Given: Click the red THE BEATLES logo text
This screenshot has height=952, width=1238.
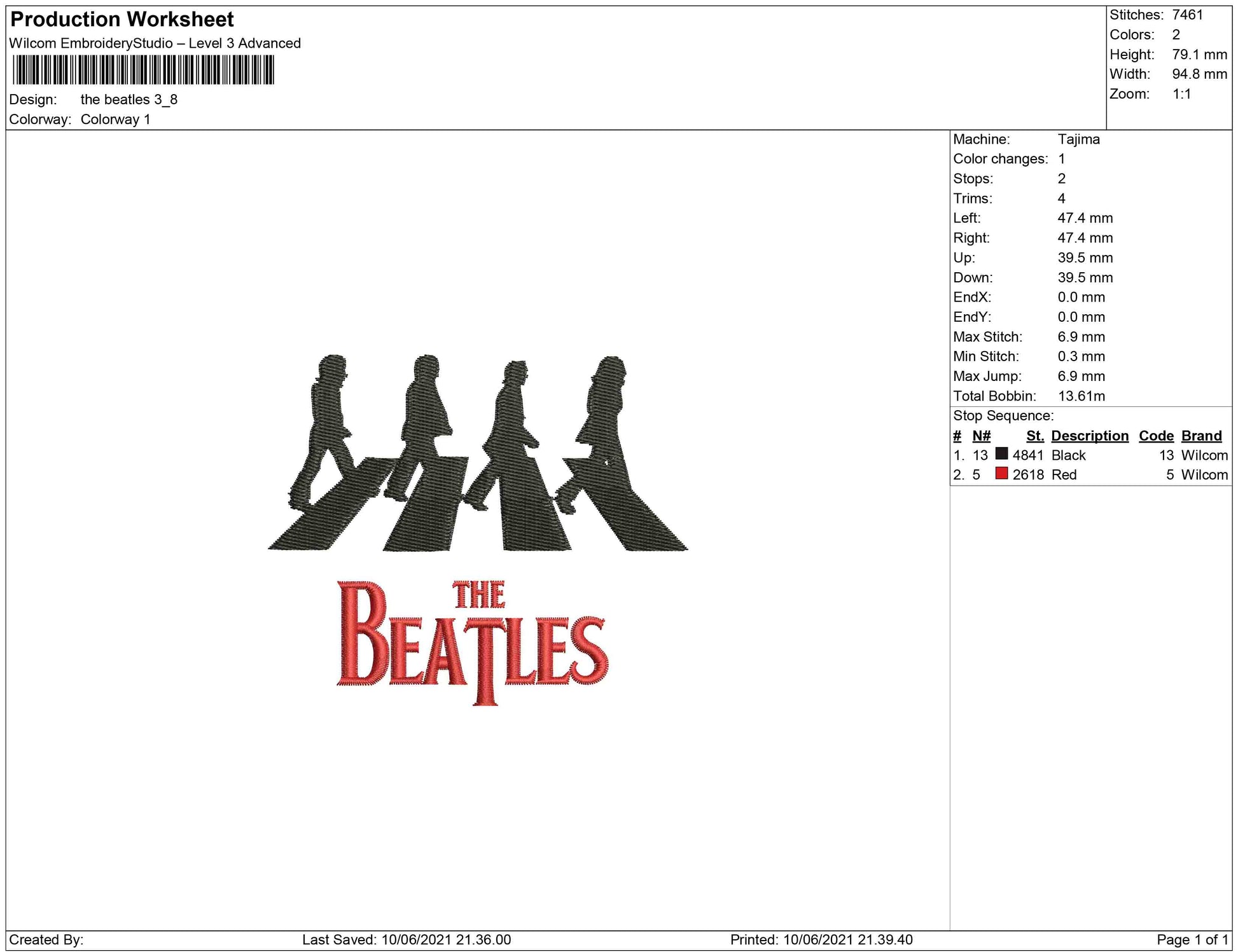Looking at the screenshot, I should (x=472, y=642).
